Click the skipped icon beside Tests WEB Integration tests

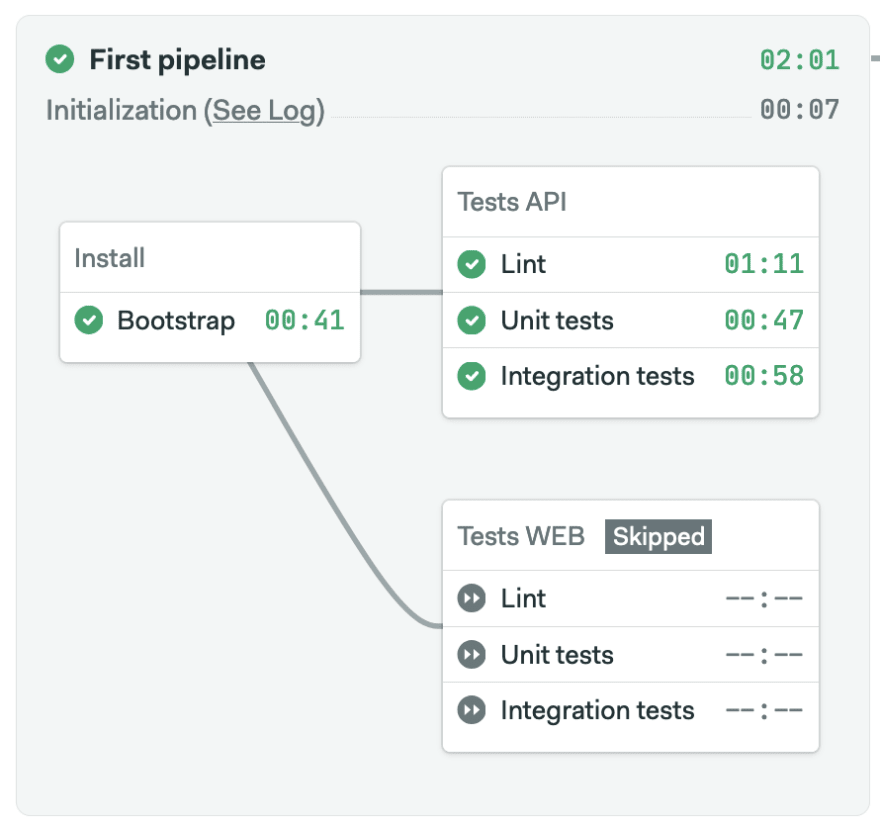[471, 710]
